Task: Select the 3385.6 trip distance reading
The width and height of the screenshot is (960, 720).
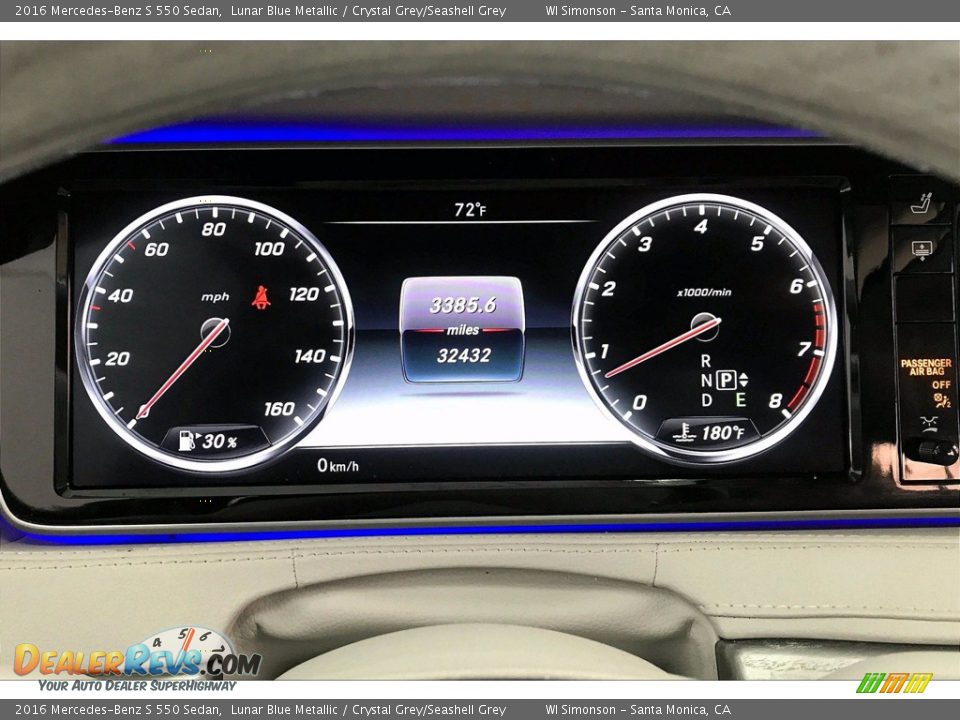Action: tap(463, 305)
